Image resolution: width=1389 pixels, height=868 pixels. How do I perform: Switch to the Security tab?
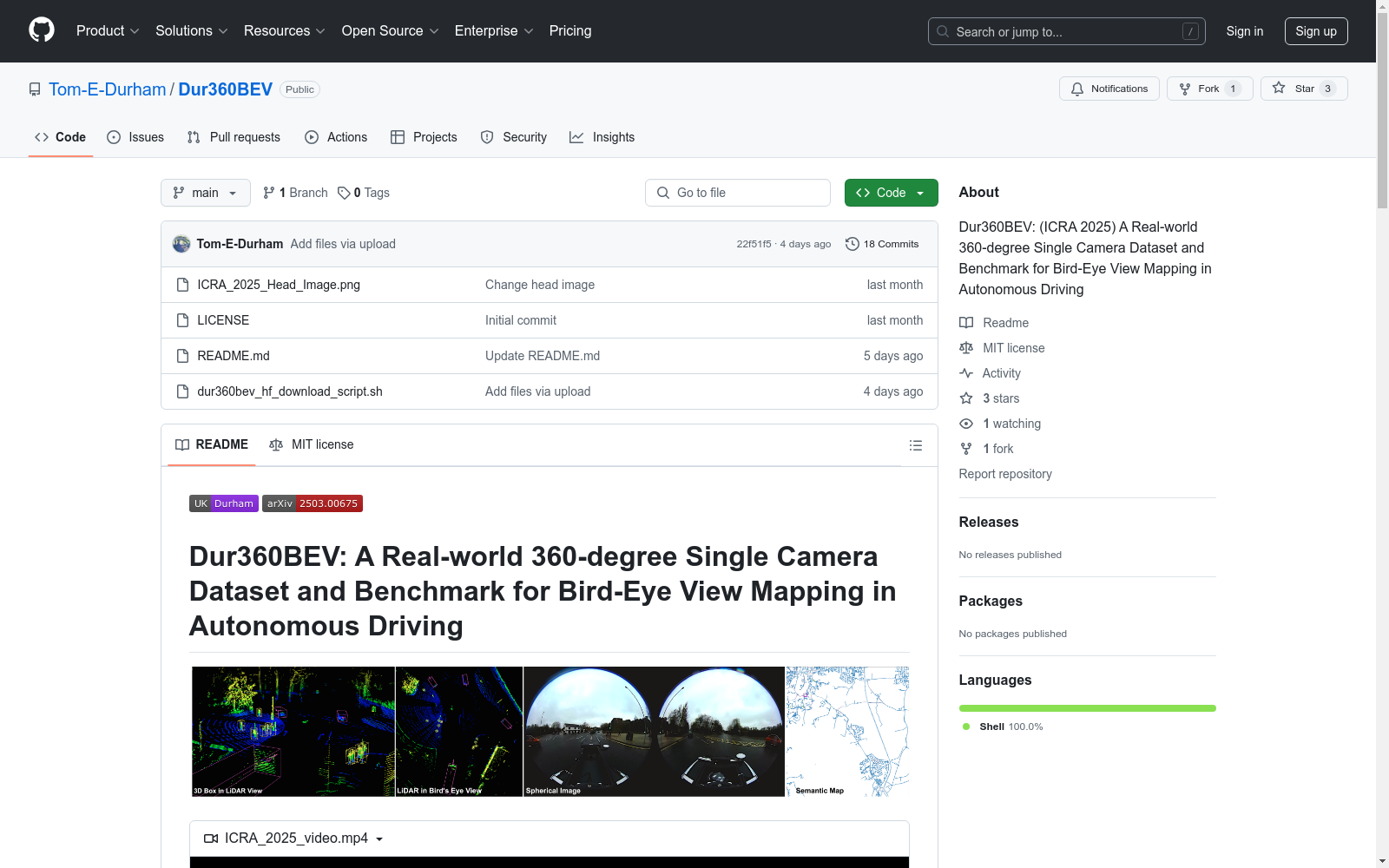[x=514, y=137]
